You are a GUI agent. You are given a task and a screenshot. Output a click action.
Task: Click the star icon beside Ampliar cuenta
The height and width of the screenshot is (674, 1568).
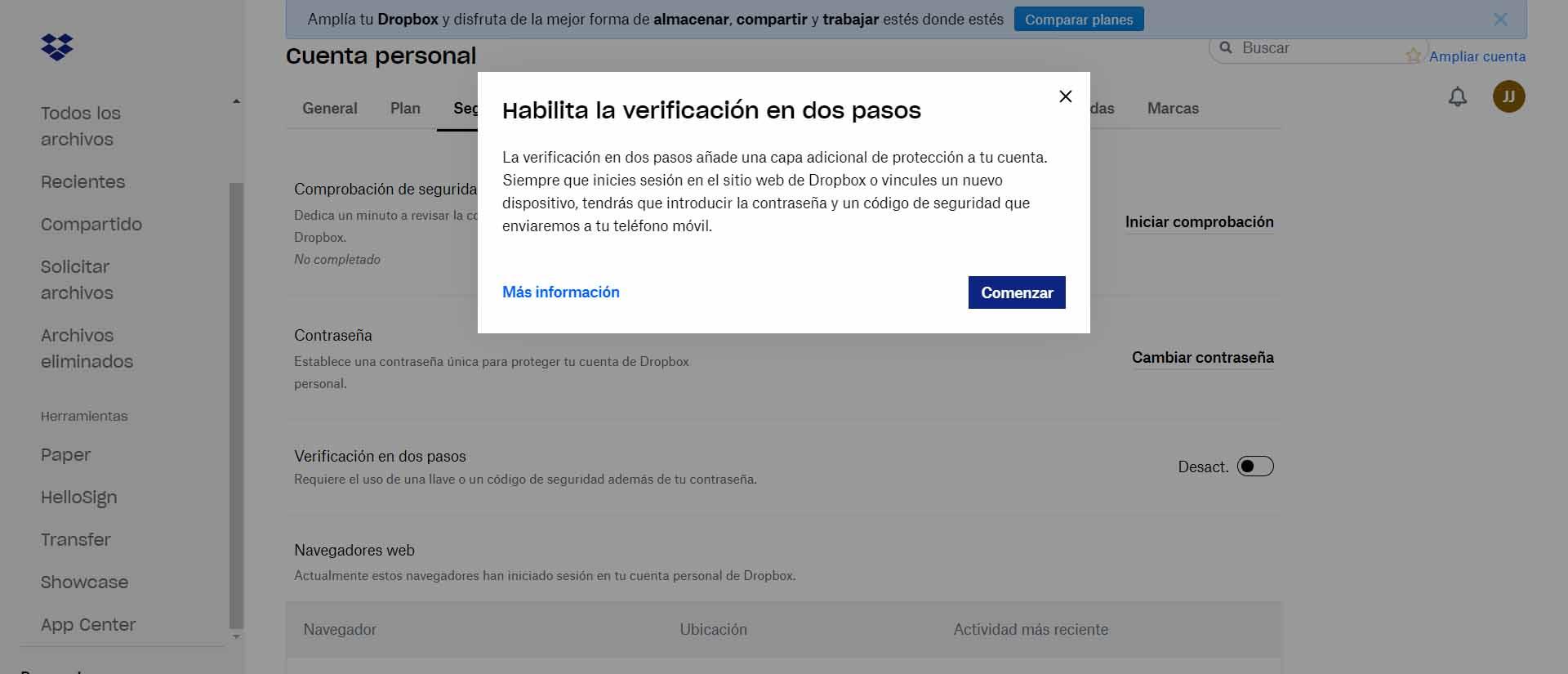click(1414, 56)
